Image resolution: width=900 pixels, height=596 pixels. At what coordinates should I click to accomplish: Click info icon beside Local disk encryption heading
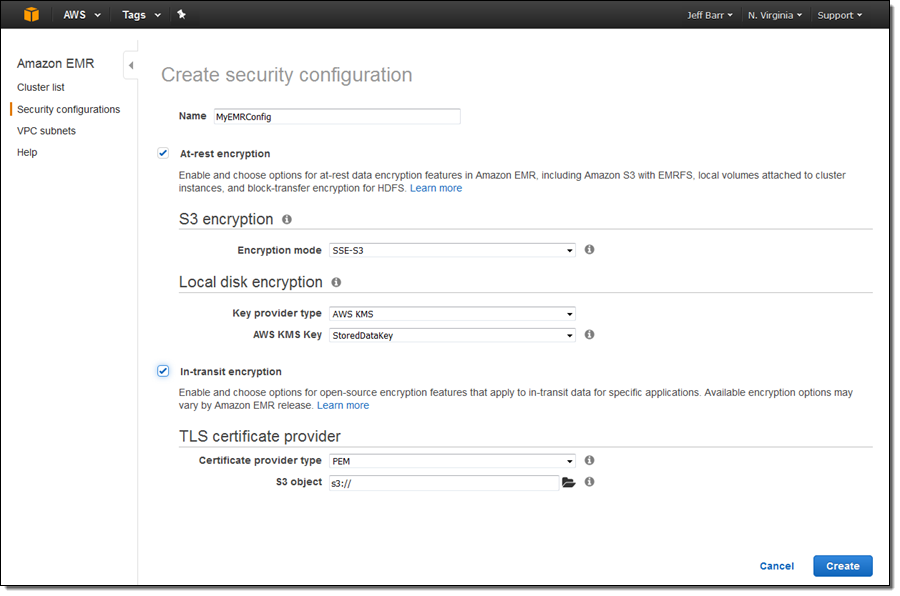click(x=336, y=282)
